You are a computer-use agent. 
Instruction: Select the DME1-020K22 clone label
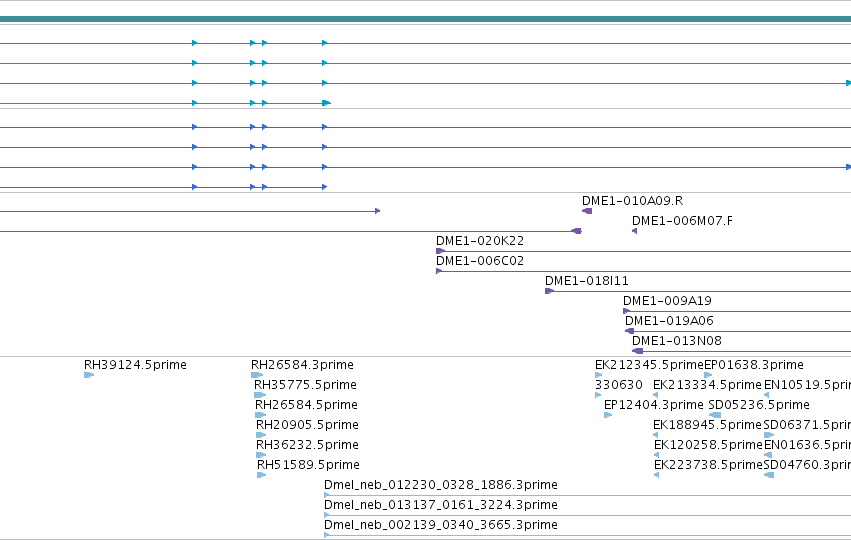coord(480,241)
